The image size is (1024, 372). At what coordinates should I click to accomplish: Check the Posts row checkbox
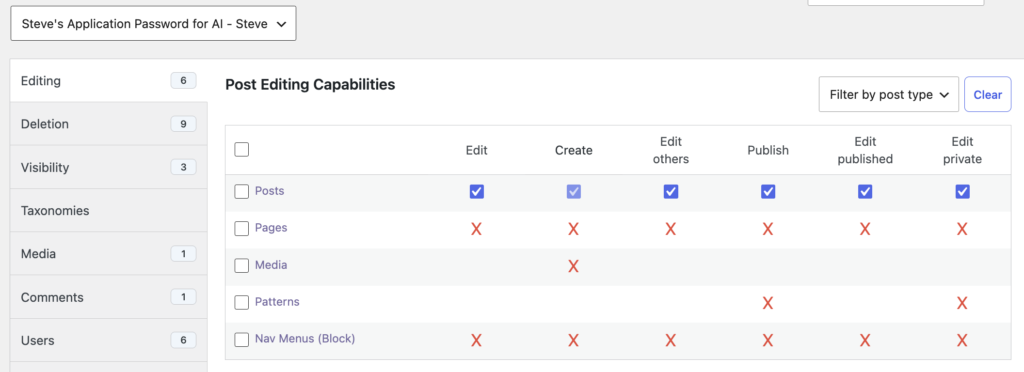[x=242, y=191]
